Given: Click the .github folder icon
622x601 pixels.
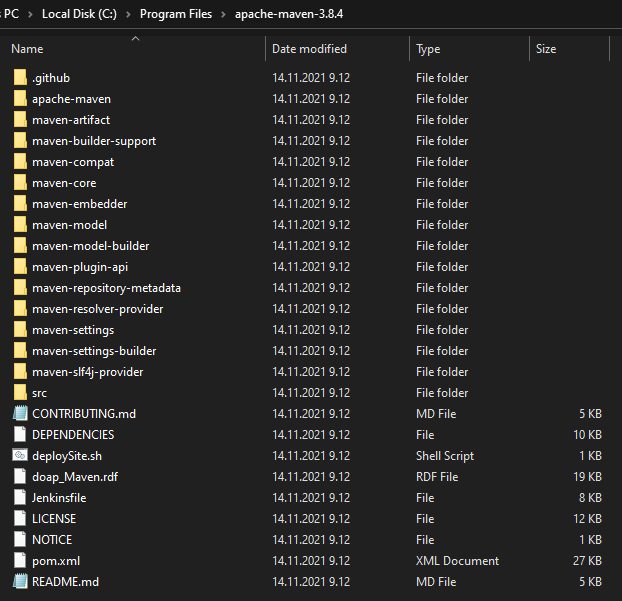Looking at the screenshot, I should click(x=20, y=77).
